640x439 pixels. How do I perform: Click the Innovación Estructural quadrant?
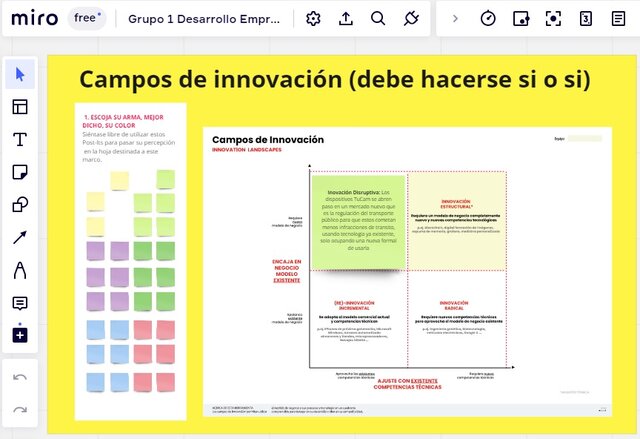[456, 221]
